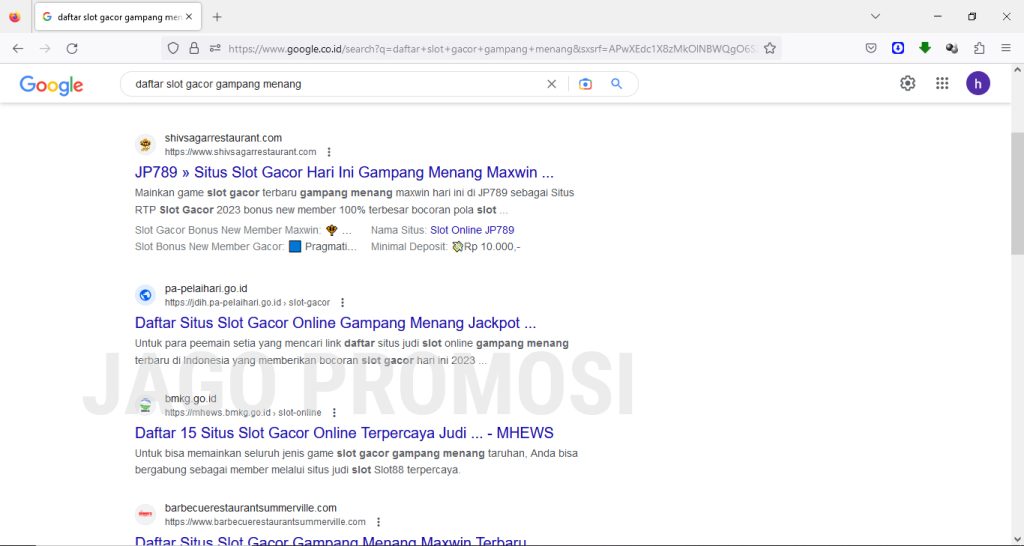Clear the search query text

point(552,84)
